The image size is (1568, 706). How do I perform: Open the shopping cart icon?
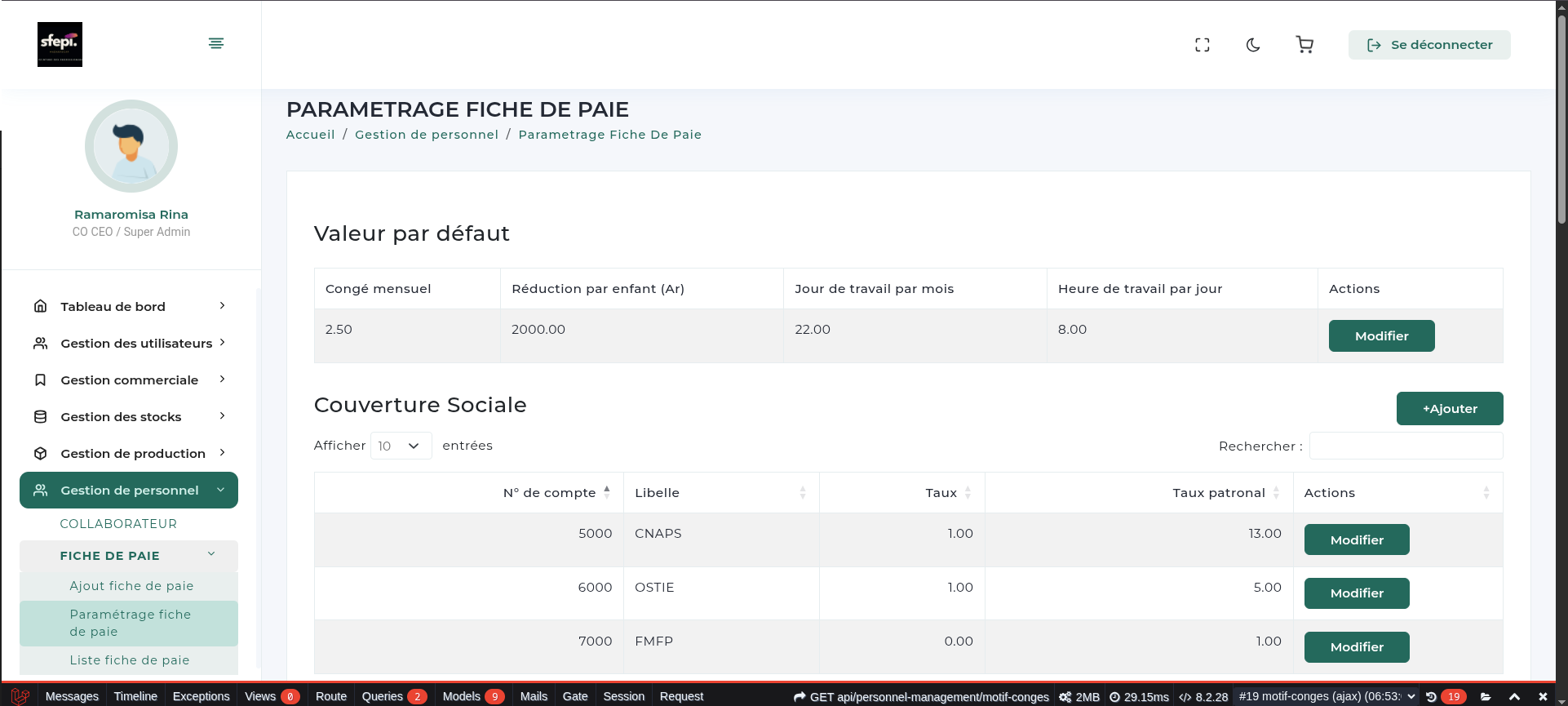pyautogui.click(x=1304, y=45)
